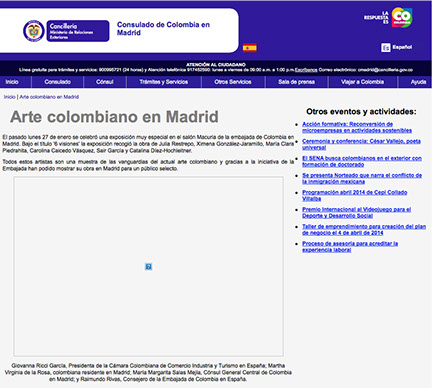Open the 'La respuesta es CO' Colombia logo

click(x=388, y=17)
